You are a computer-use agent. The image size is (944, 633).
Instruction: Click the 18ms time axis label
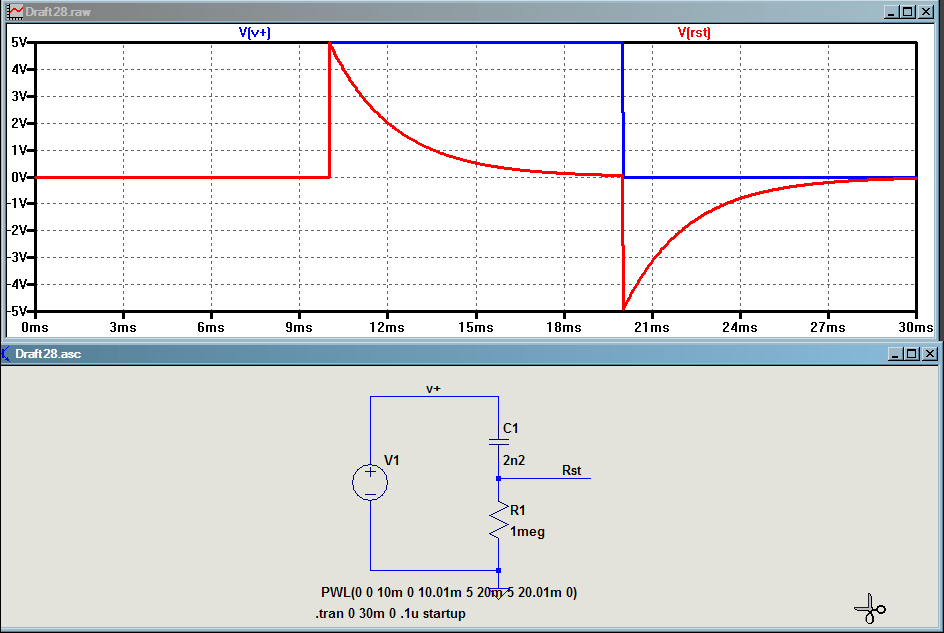[564, 328]
